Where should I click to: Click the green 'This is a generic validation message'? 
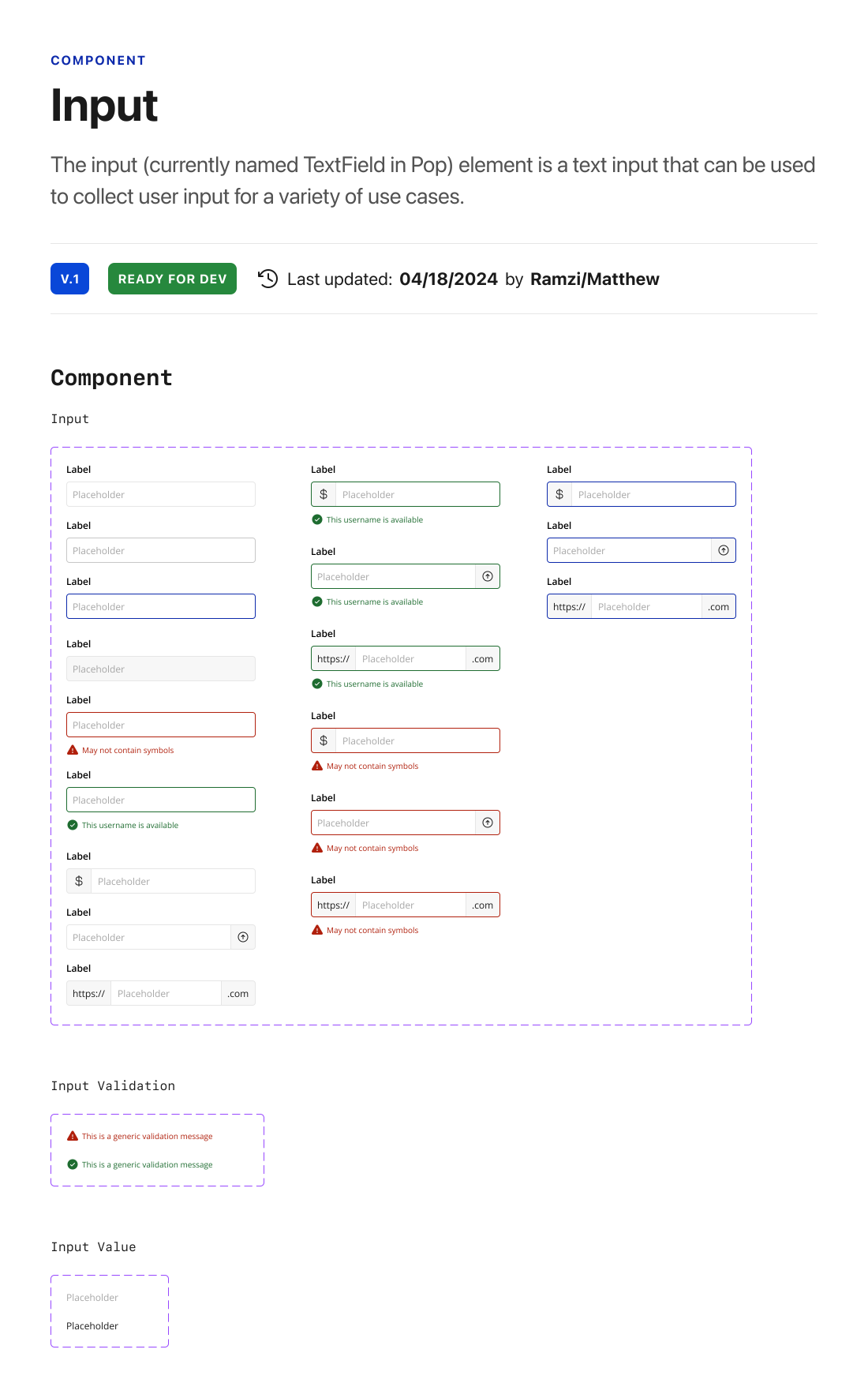tap(148, 1164)
